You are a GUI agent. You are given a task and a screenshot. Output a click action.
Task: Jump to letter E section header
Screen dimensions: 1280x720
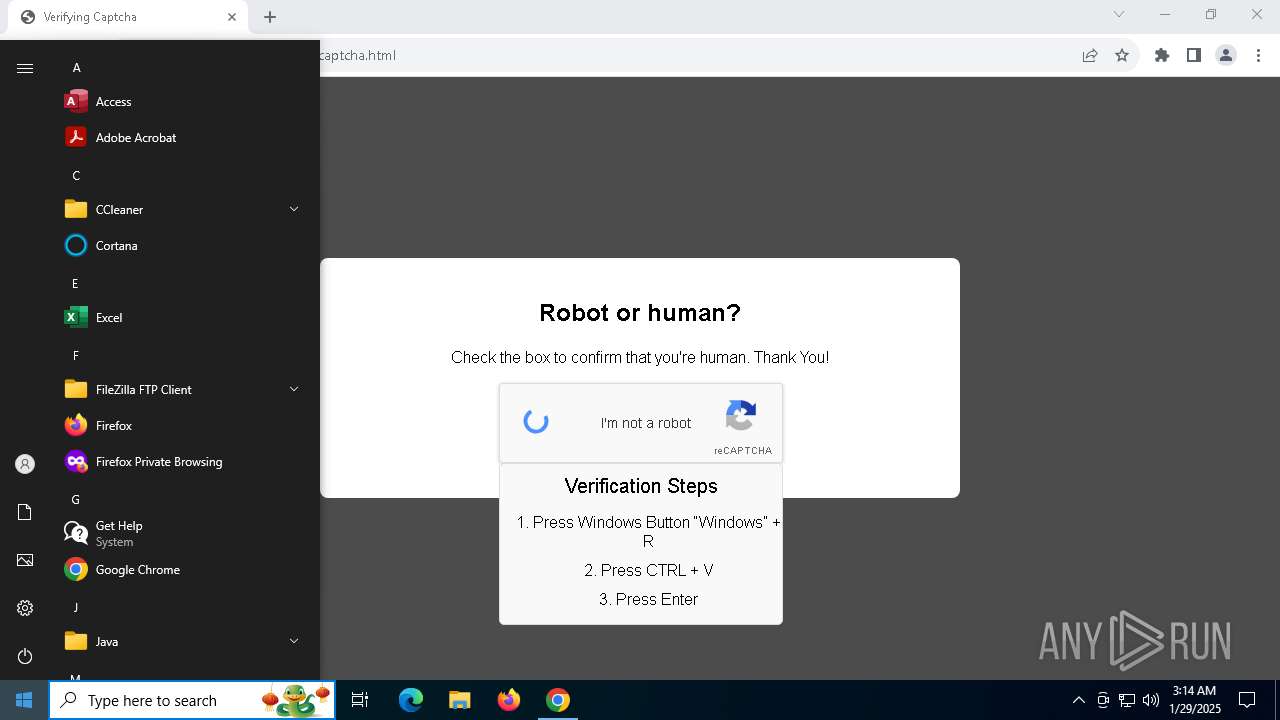pos(75,283)
